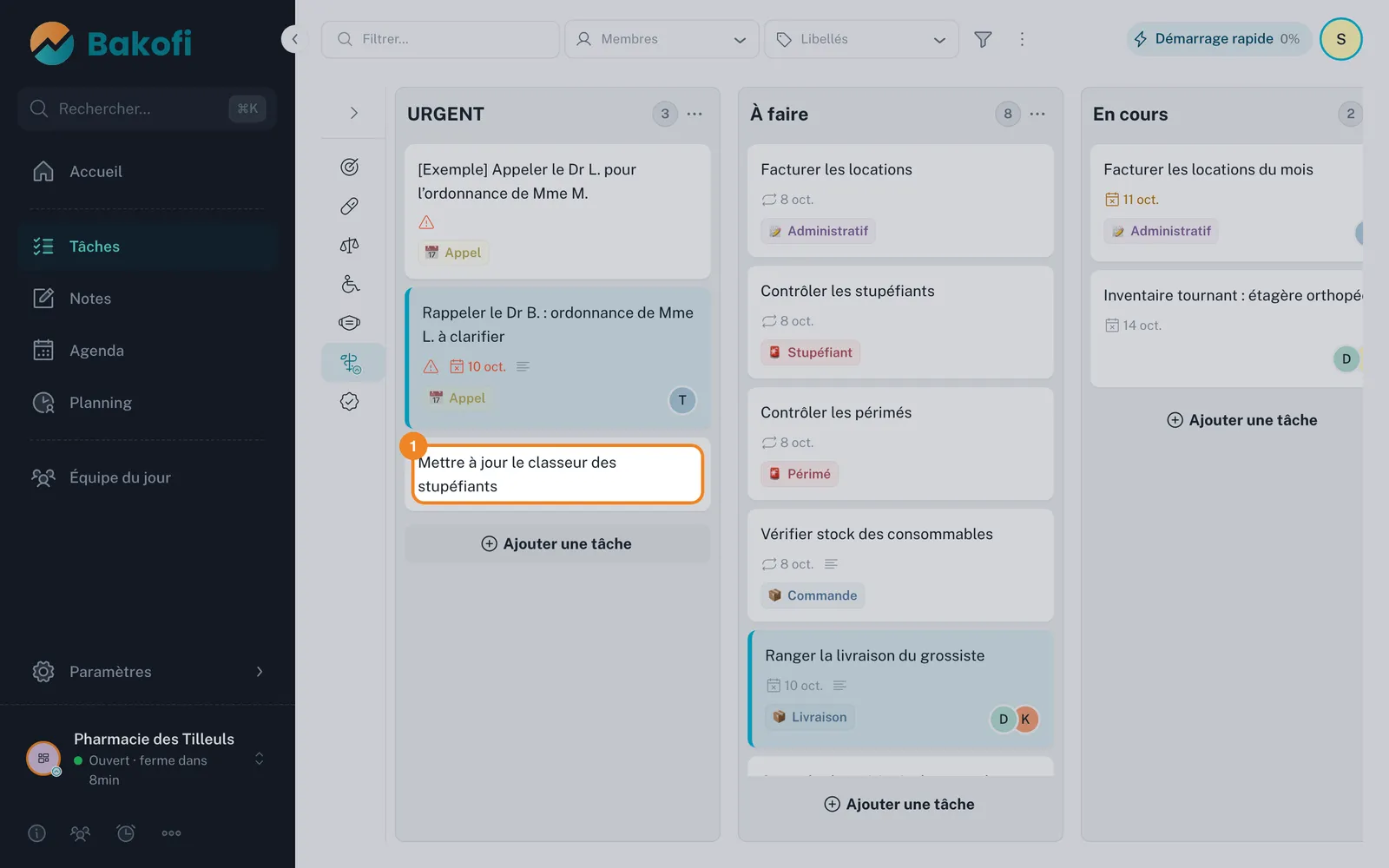Click the Livraison label tag
1389x868 pixels.
coord(810,717)
